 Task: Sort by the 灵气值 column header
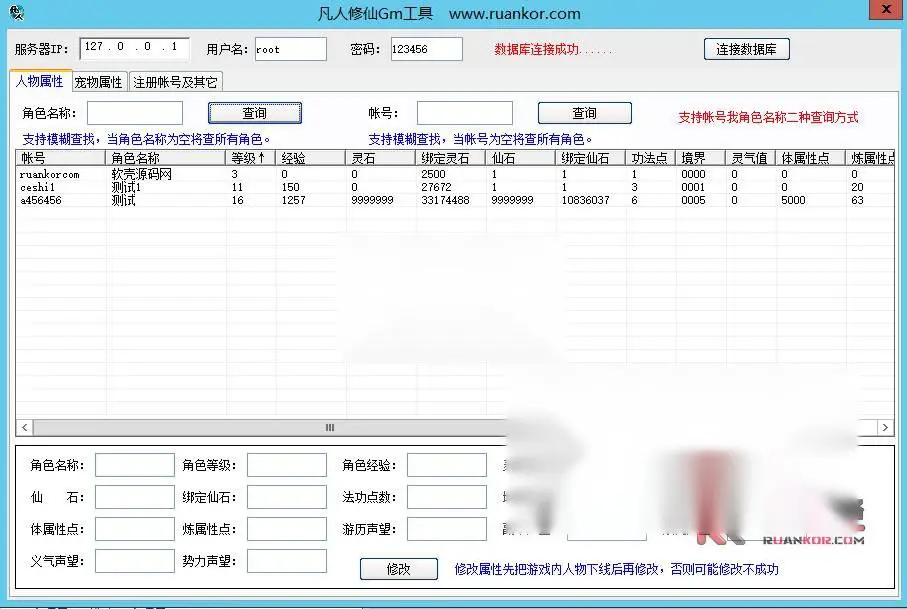[x=750, y=158]
